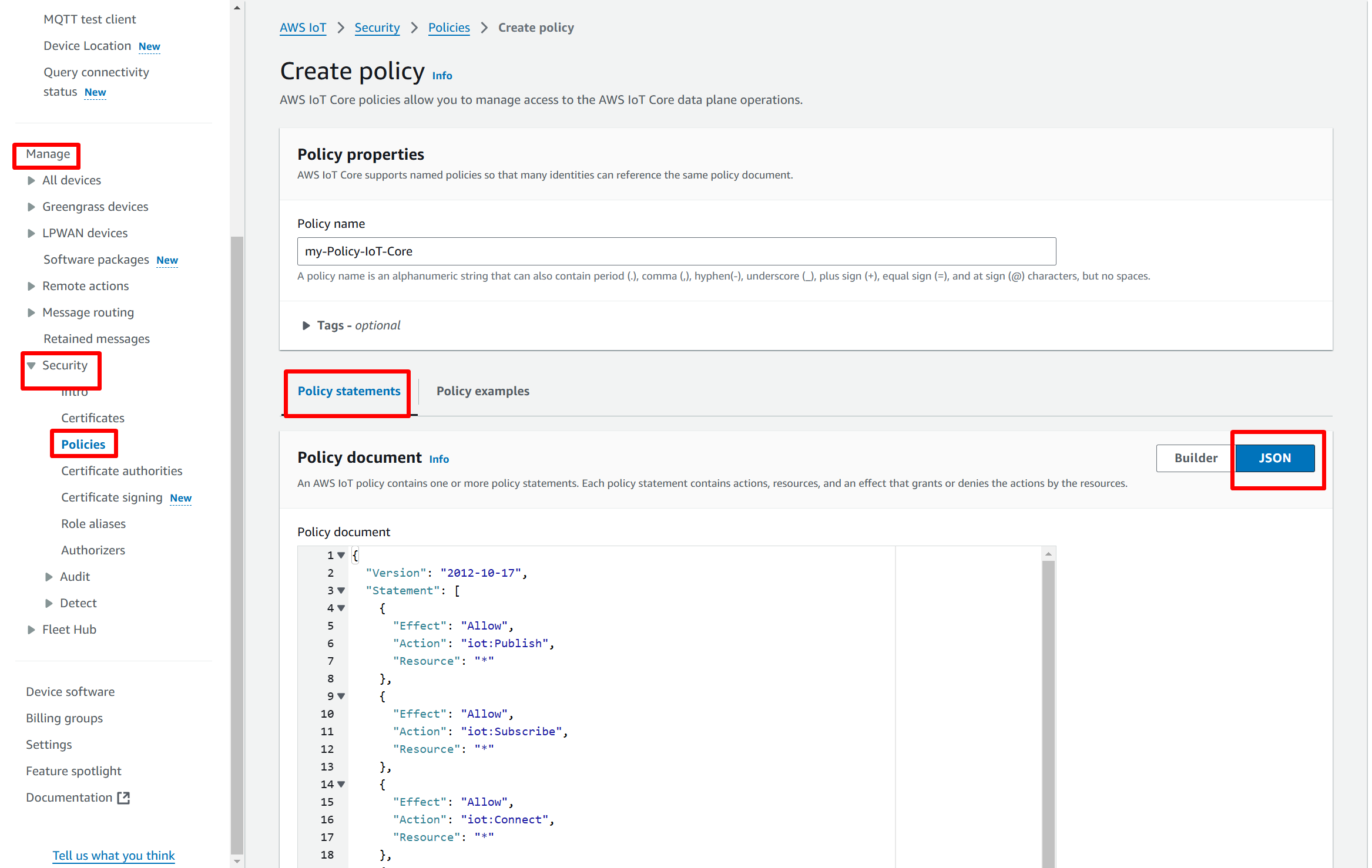Click "2012-10-17" version value
1372x868 pixels.
(x=481, y=573)
